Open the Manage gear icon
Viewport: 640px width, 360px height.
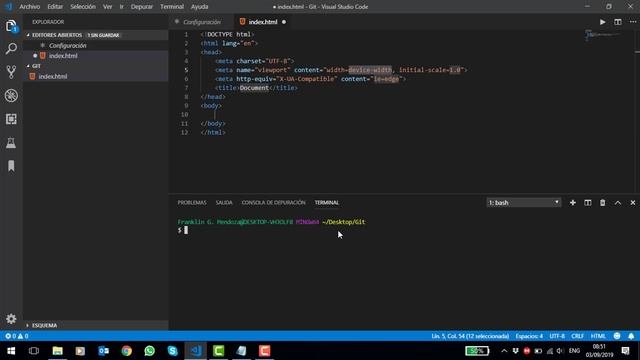(x=11, y=319)
